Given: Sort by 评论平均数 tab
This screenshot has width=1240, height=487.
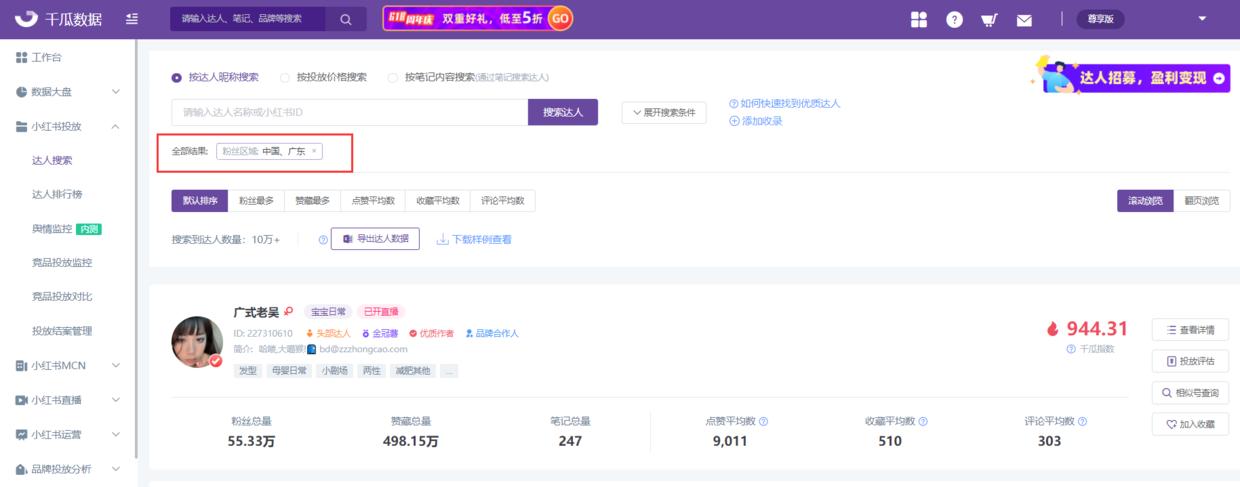Looking at the screenshot, I should click(502, 201).
